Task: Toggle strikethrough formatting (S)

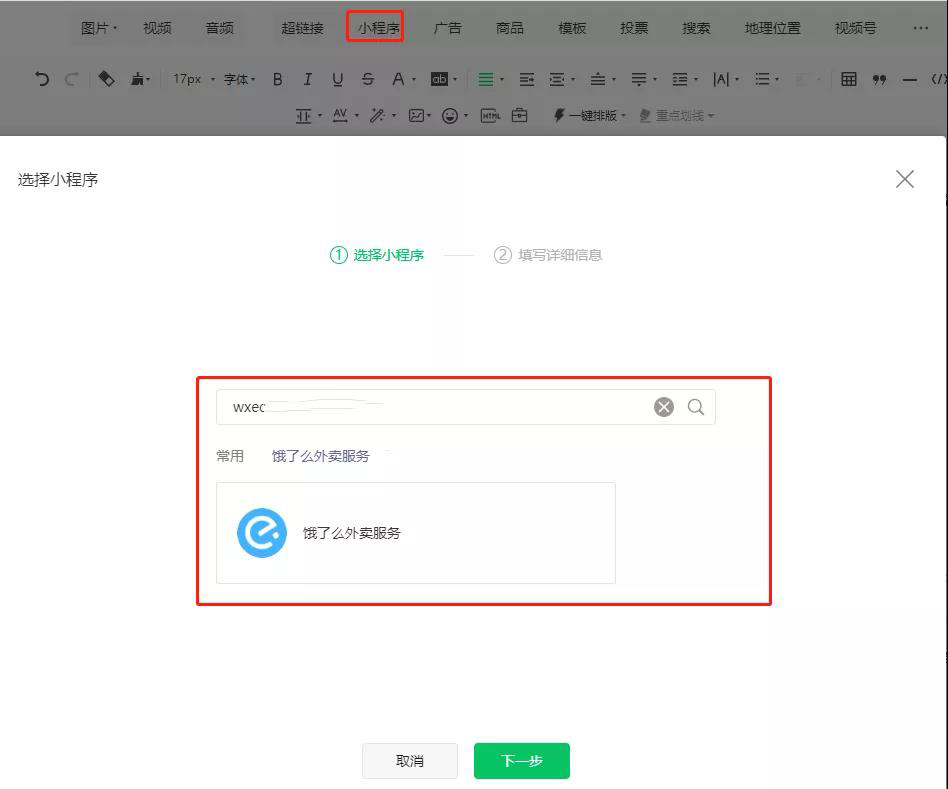Action: coord(368,79)
